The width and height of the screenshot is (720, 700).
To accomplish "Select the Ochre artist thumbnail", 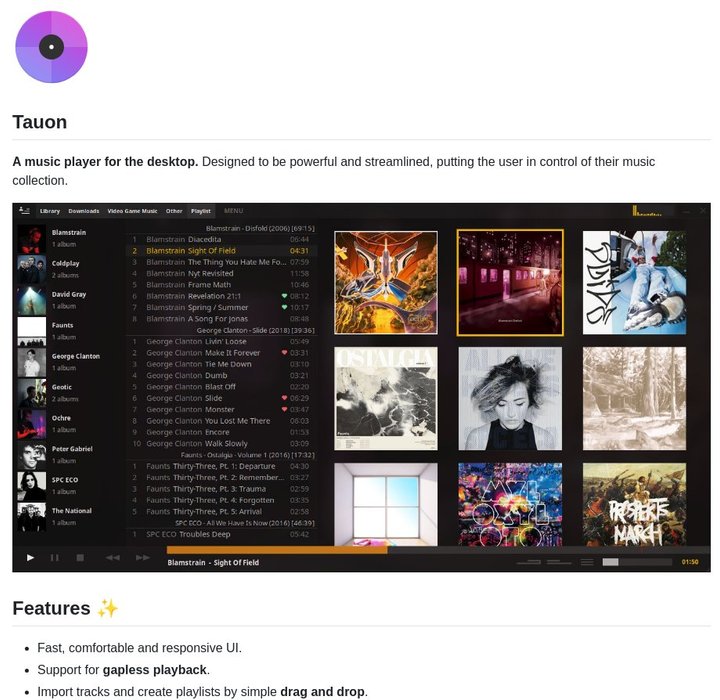I will [32, 424].
